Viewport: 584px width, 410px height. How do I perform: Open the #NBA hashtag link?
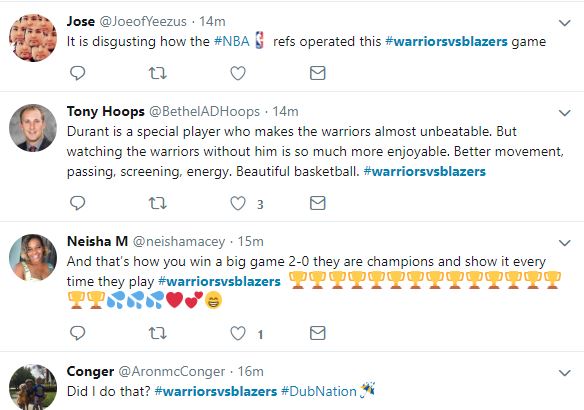(231, 41)
